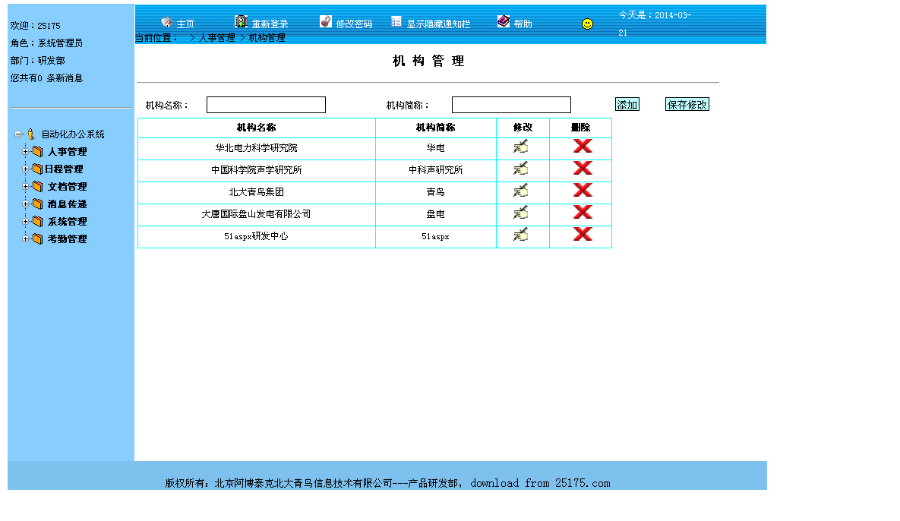Expand the 日程管理 tree node
The height and width of the screenshot is (521, 900).
(25, 169)
